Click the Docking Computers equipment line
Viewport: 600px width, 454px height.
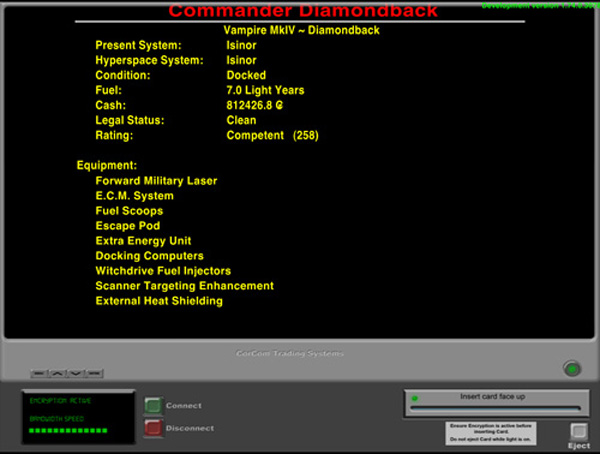[x=149, y=256]
